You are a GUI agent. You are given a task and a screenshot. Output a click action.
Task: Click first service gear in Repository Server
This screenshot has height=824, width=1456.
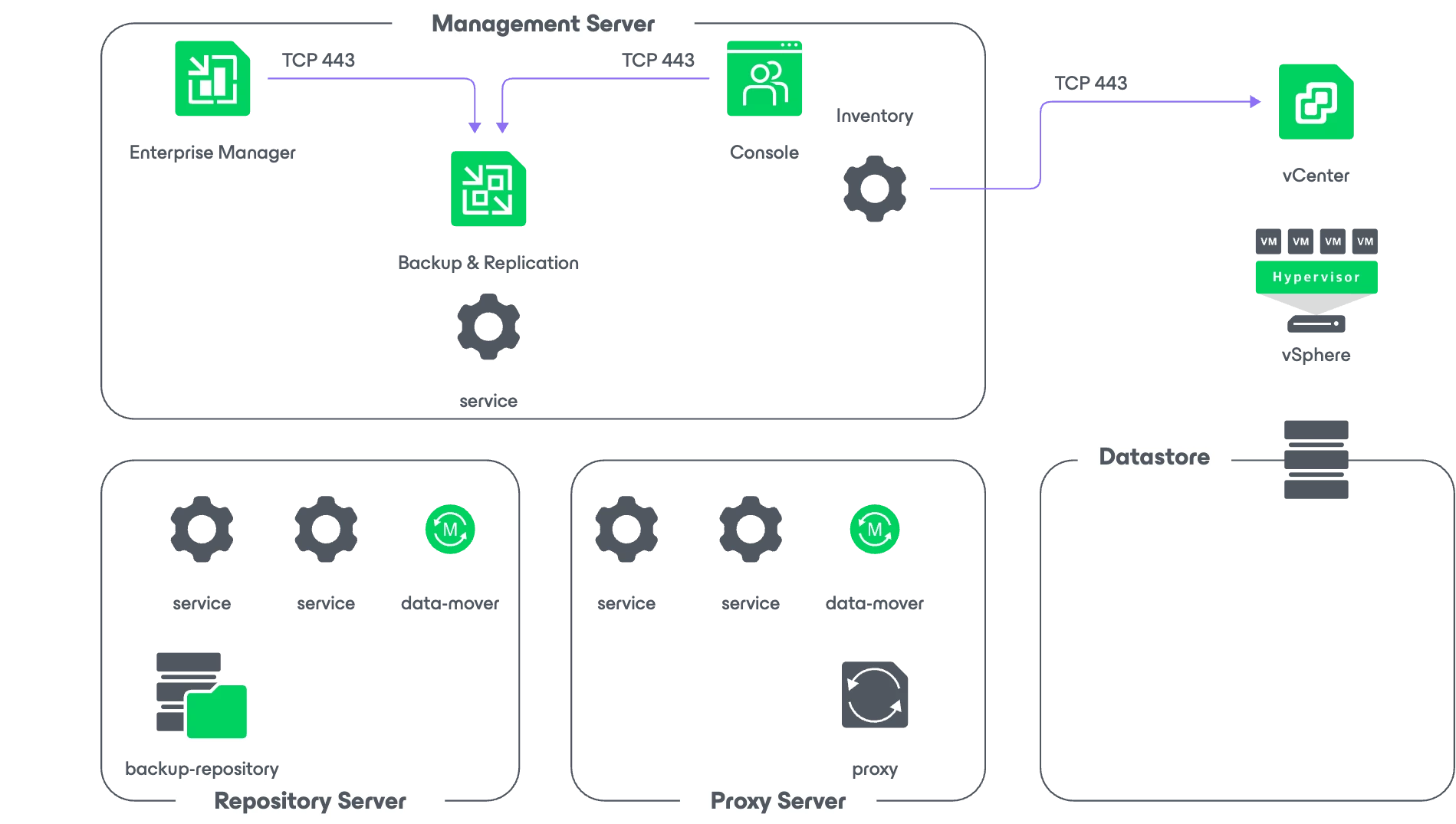point(202,529)
